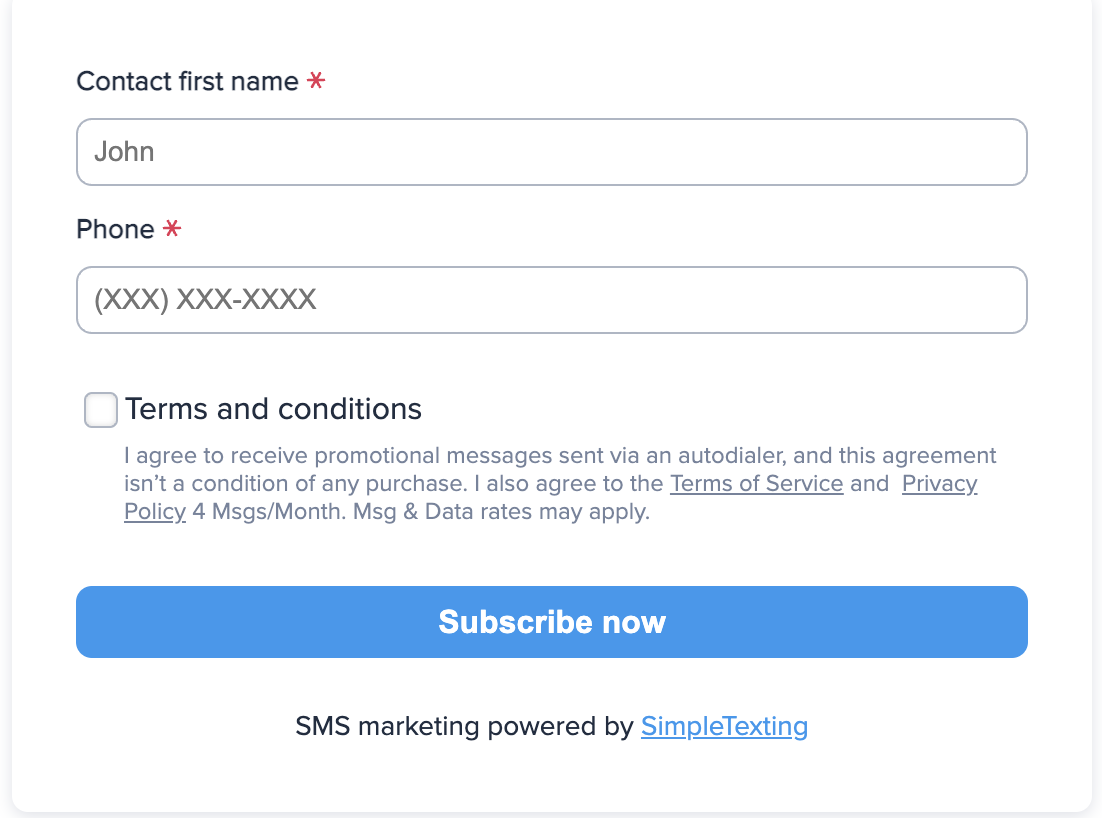The height and width of the screenshot is (818, 1102).
Task: Click the (XXX) XXX-XXXX phone input
Action: pyautogui.click(x=551, y=300)
